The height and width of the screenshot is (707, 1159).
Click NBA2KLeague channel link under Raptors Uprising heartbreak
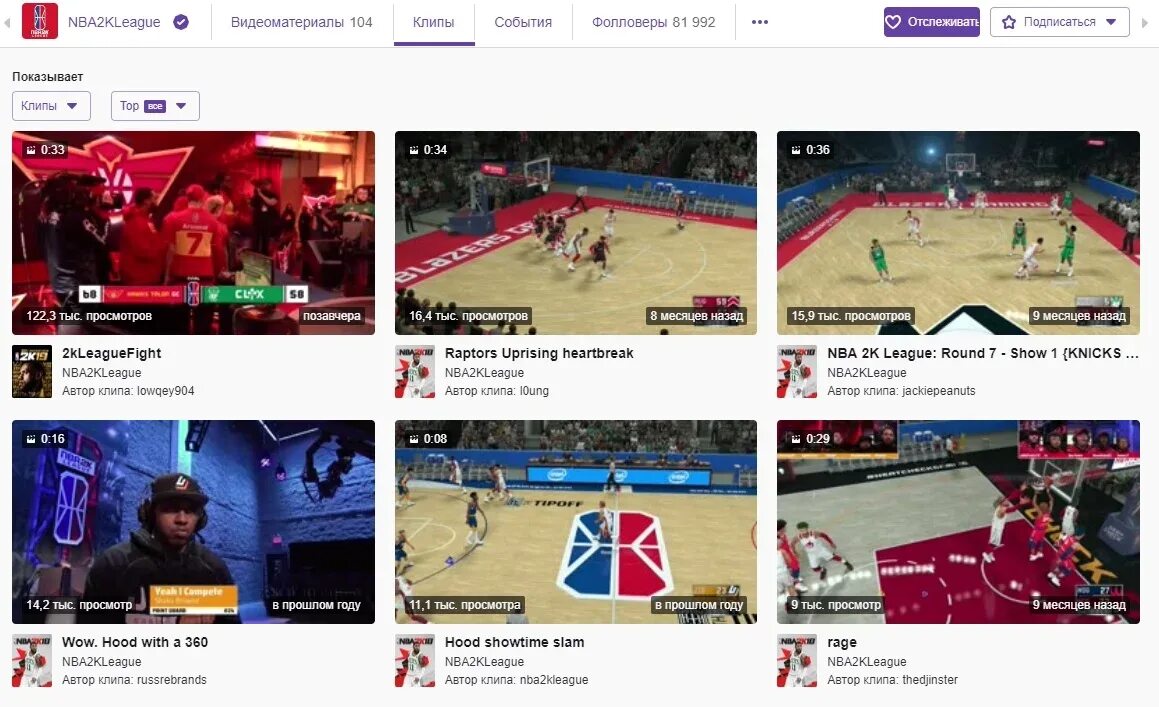click(x=484, y=373)
